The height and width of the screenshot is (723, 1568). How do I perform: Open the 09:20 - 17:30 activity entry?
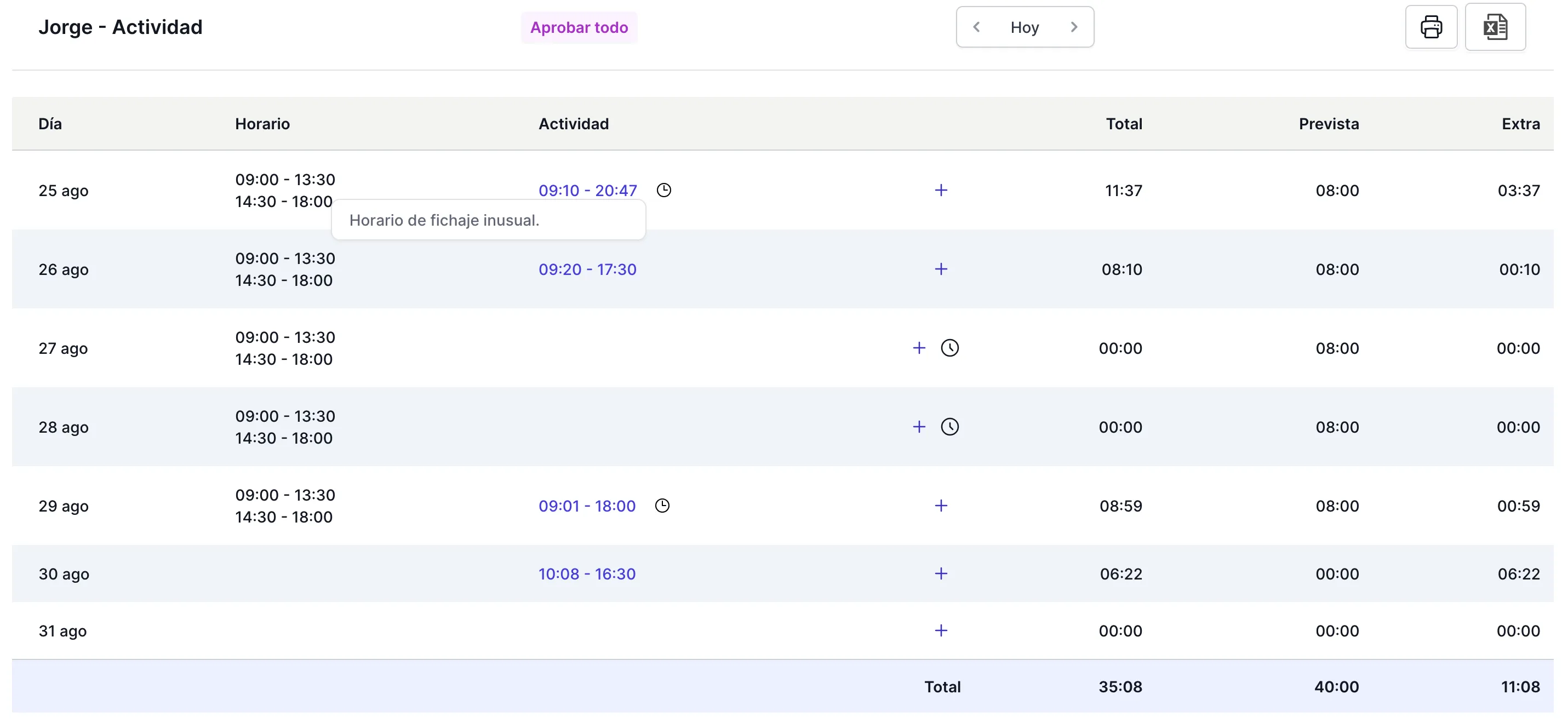587,269
